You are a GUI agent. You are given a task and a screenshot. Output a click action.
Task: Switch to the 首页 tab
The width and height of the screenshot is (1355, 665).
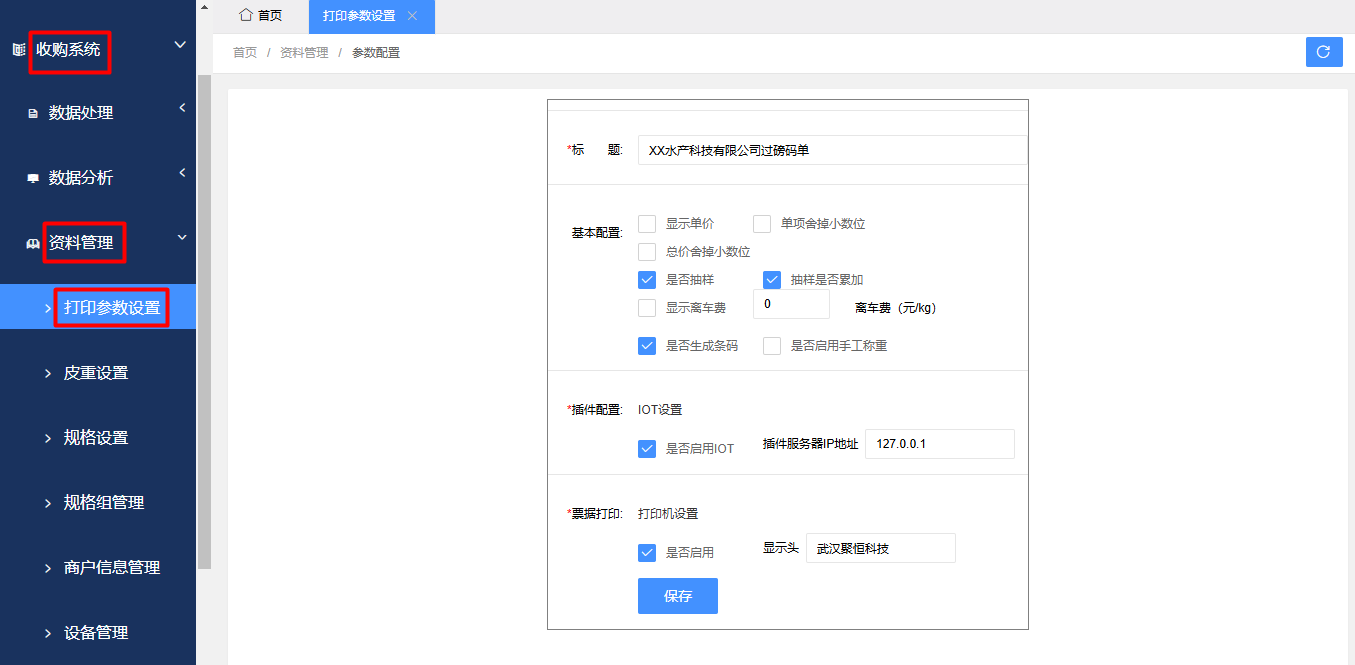tap(260, 16)
